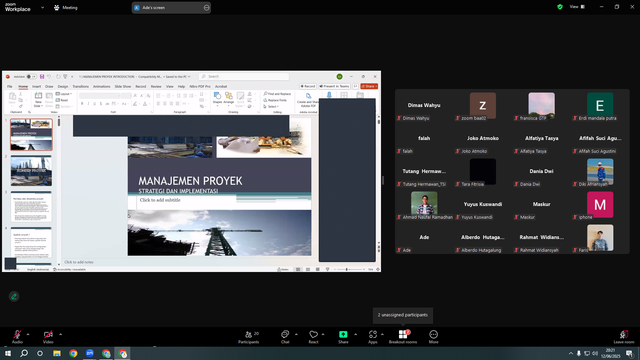The height and width of the screenshot is (360, 640).
Task: Open the Meeting tab in Zoom
Action: 66,7
